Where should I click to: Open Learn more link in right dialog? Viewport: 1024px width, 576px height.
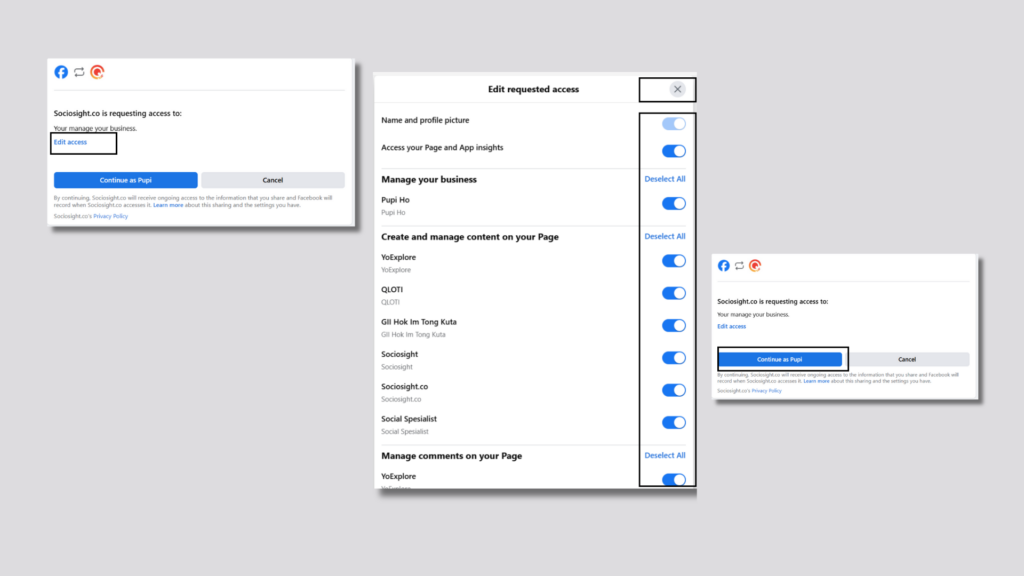(816, 381)
